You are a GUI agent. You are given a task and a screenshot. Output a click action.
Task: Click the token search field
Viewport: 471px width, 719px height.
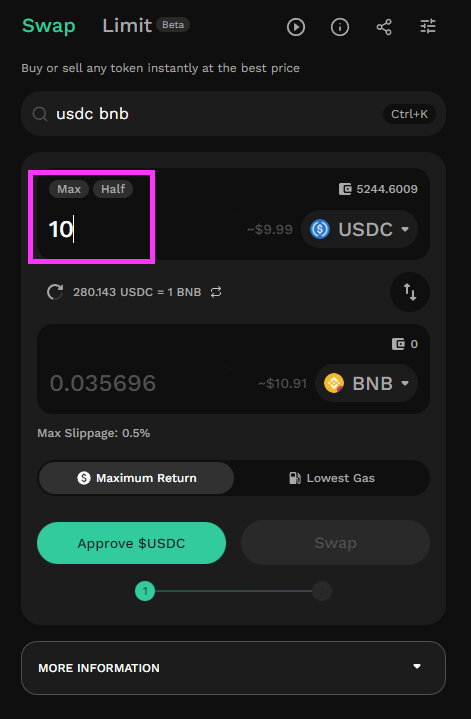tap(233, 114)
